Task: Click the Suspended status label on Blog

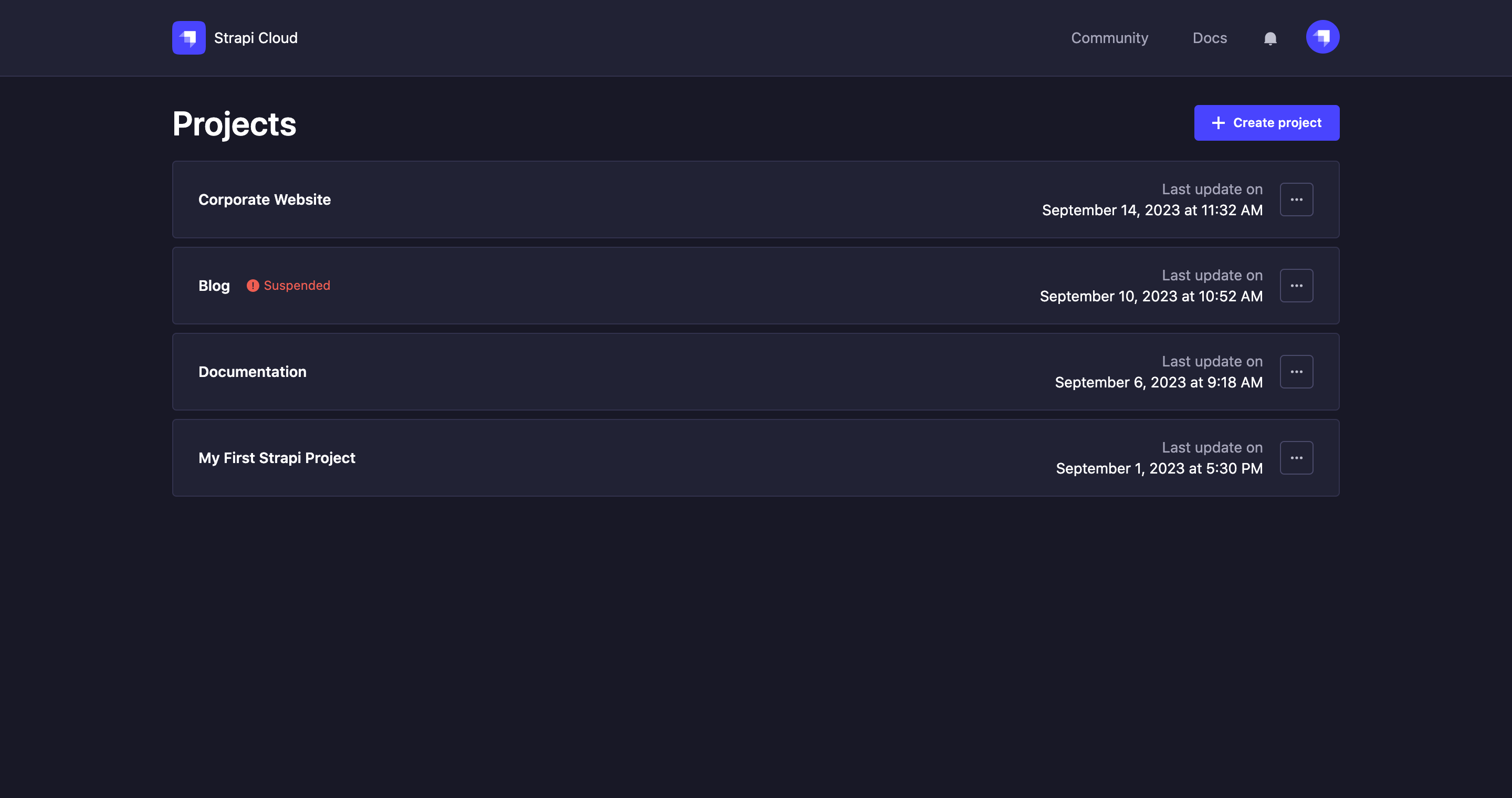Action: [x=298, y=285]
